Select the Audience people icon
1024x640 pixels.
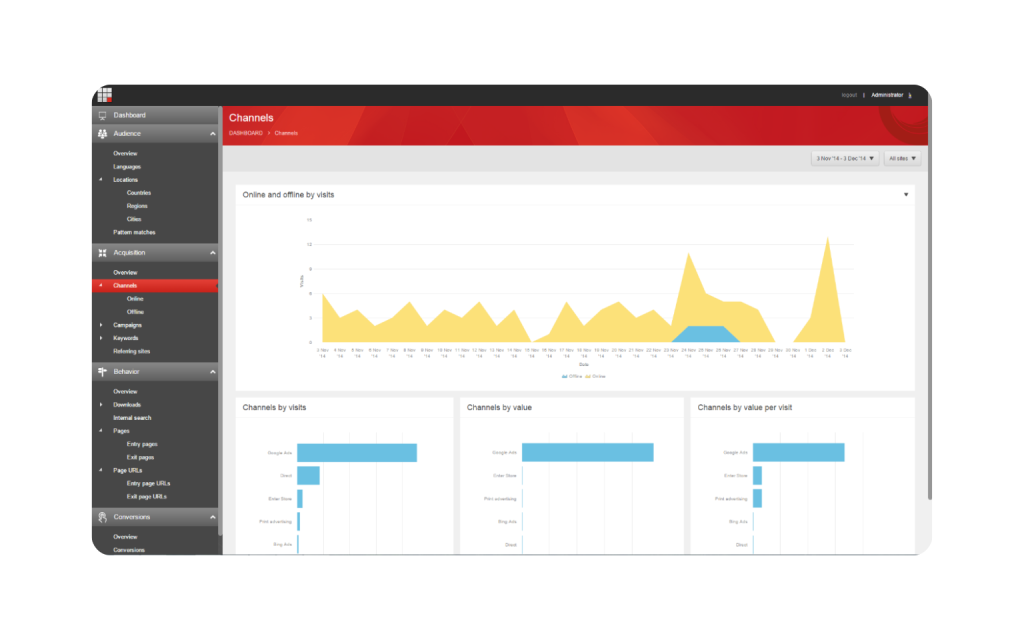pos(101,132)
